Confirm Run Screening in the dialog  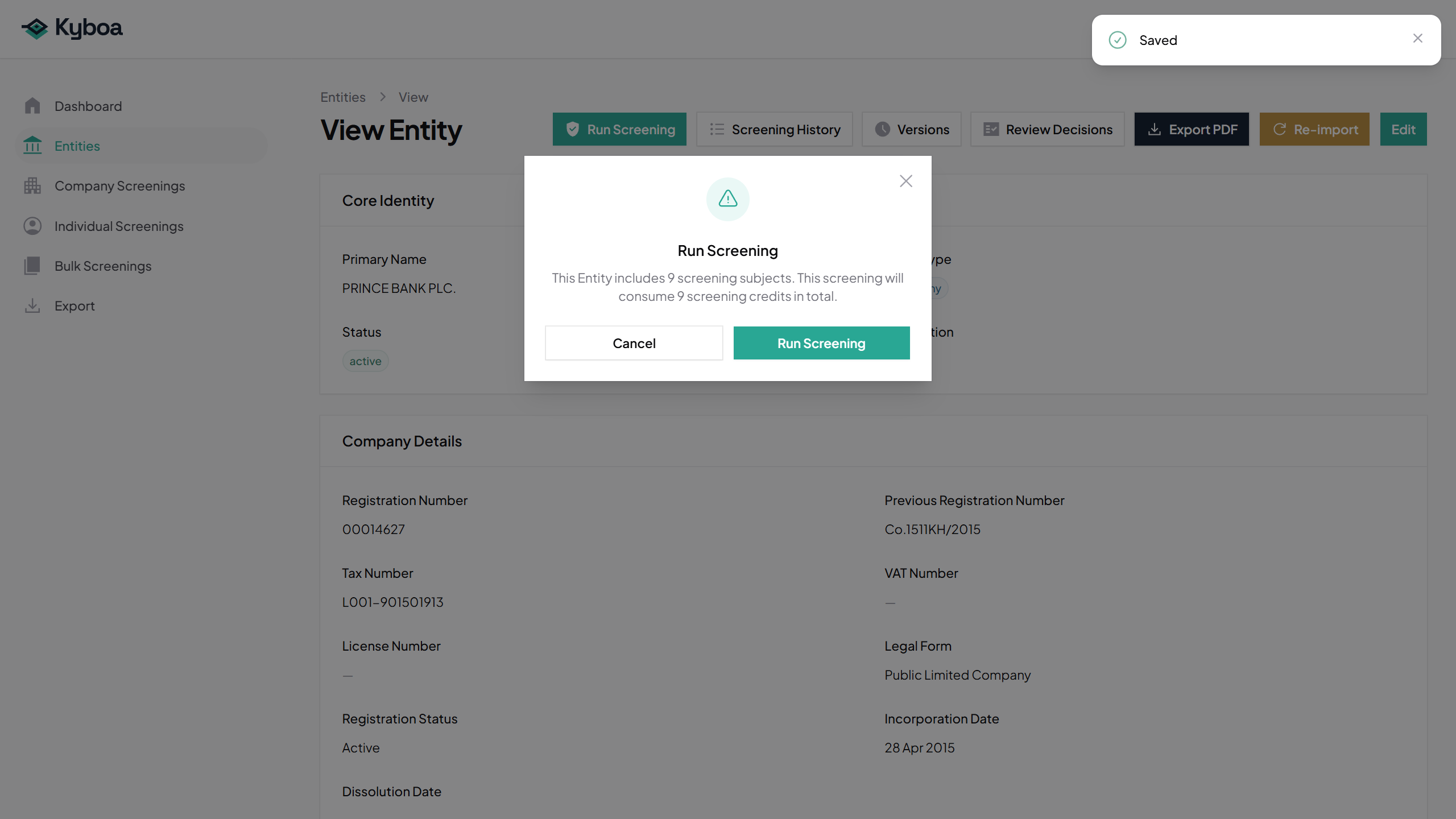tap(822, 343)
